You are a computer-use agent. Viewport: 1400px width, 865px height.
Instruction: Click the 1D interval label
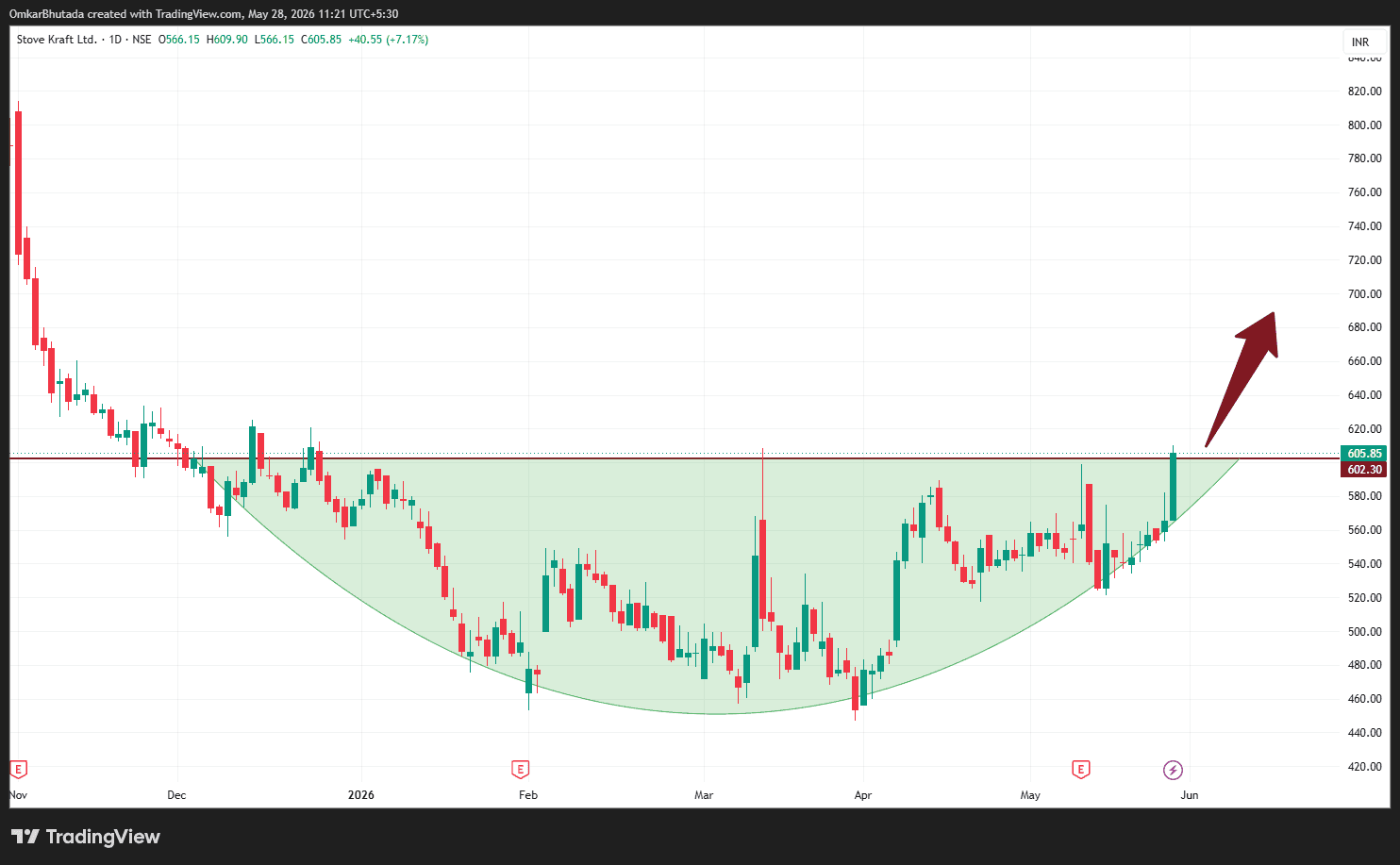pos(116,40)
